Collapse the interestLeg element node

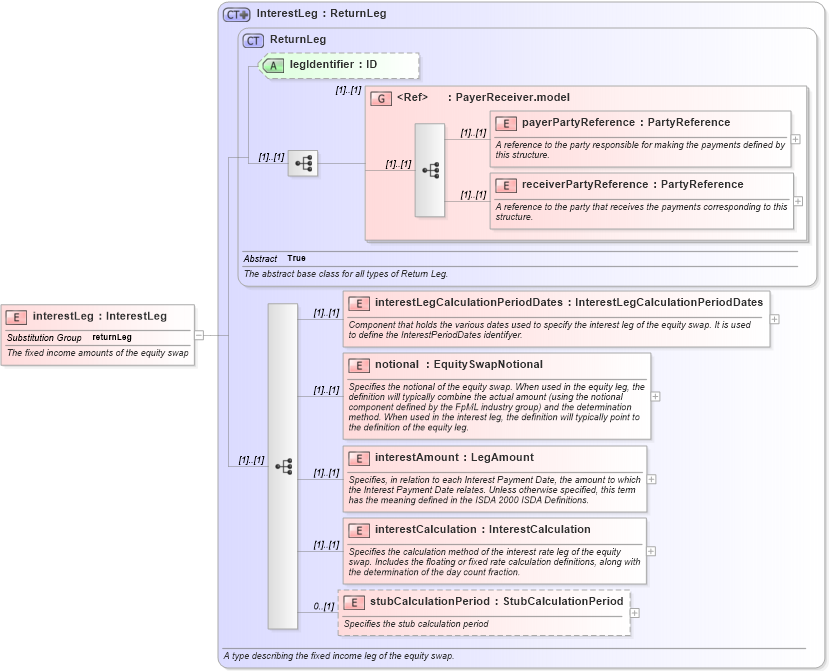pyautogui.click(x=199, y=335)
